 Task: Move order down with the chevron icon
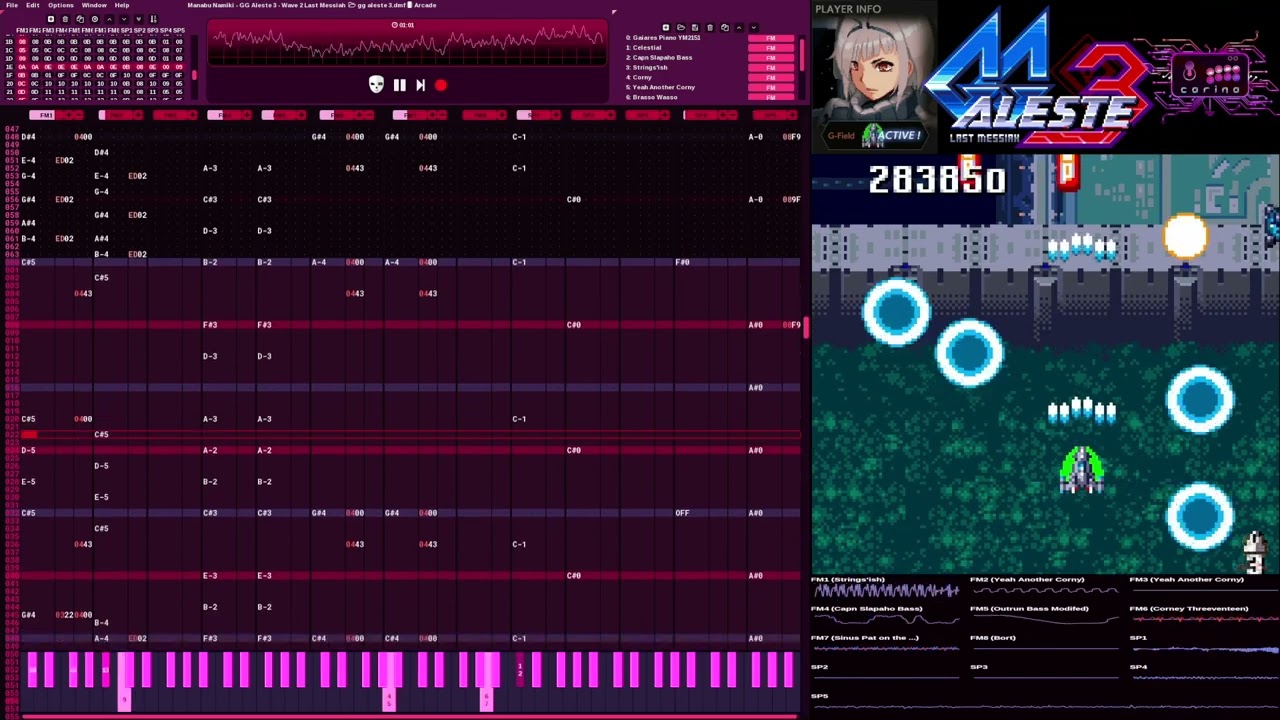[x=124, y=19]
